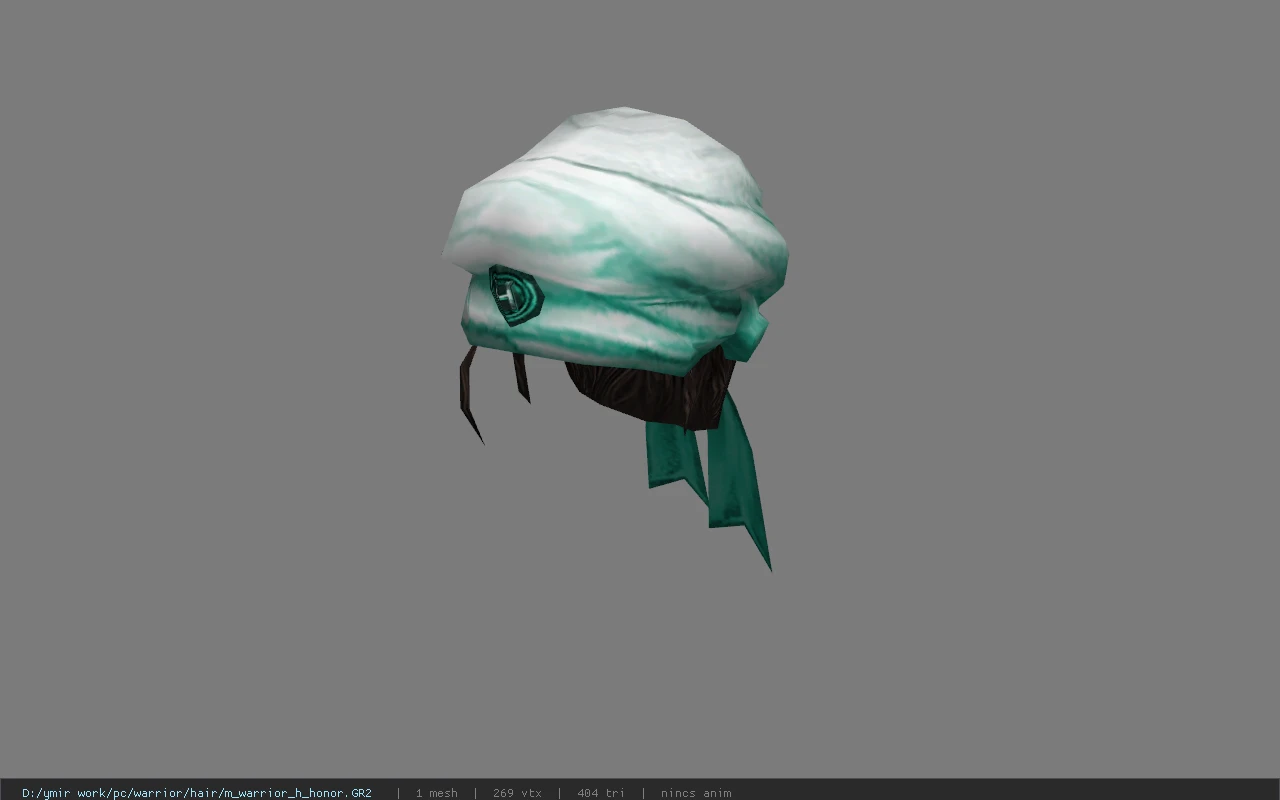Viewport: 1280px width, 800px height.
Task: Click the 'nincs anim' animation status
Action: (696, 793)
